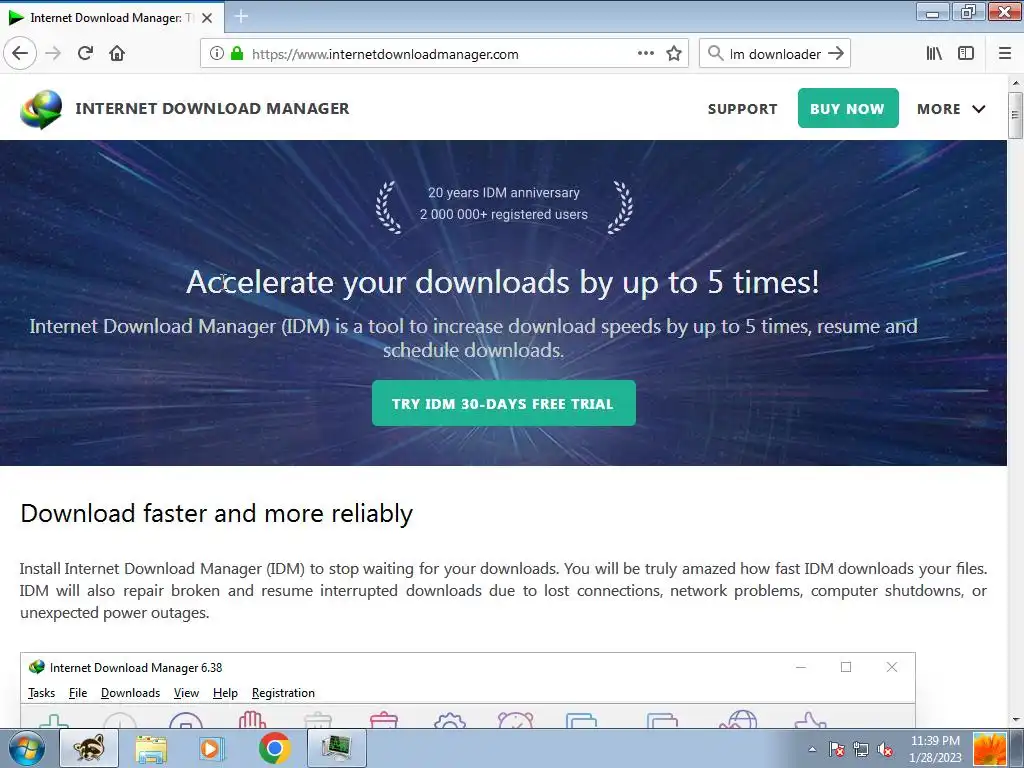Click '20 years IDM anniversary' text
Screen dimensions: 1024x768
504,193
